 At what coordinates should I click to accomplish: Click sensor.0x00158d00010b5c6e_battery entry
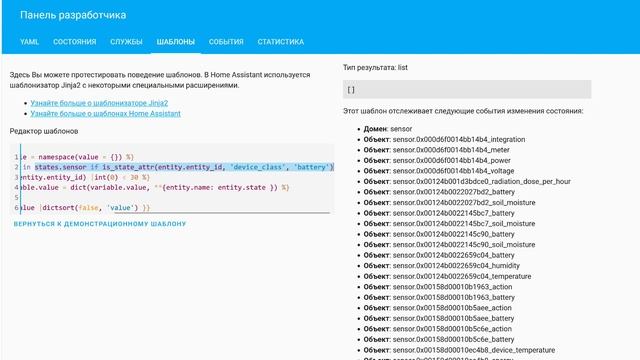pyautogui.click(x=439, y=340)
